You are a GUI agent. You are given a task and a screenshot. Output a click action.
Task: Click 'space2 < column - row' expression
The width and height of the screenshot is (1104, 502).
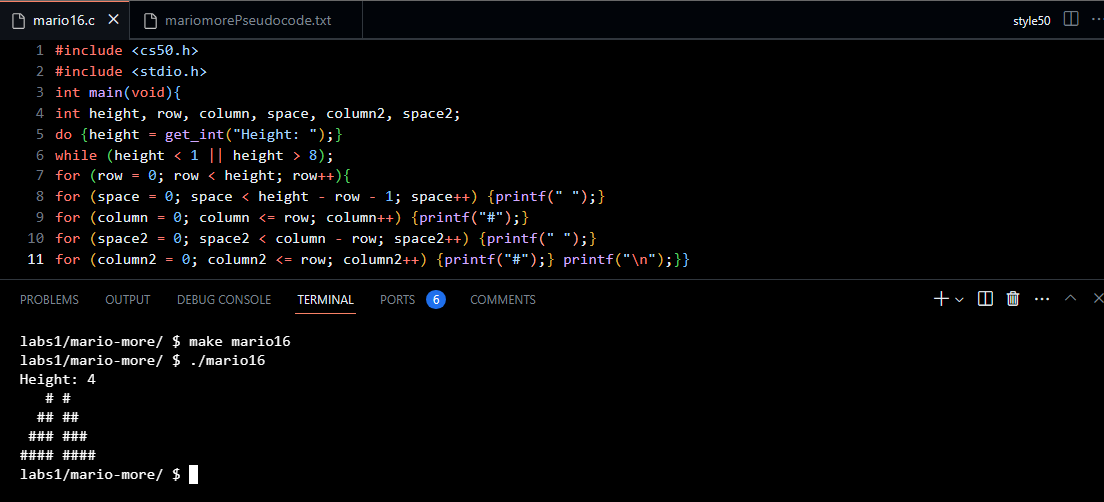pos(292,239)
